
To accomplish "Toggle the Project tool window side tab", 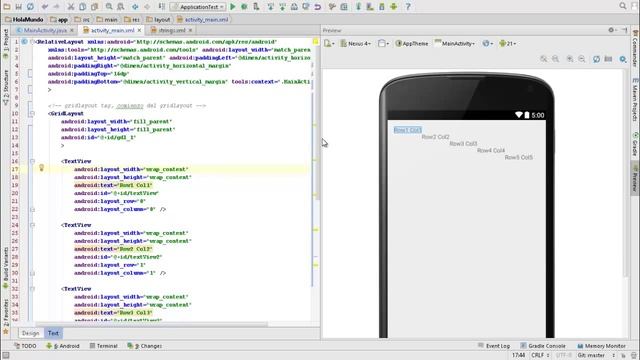I will (x=6, y=43).
